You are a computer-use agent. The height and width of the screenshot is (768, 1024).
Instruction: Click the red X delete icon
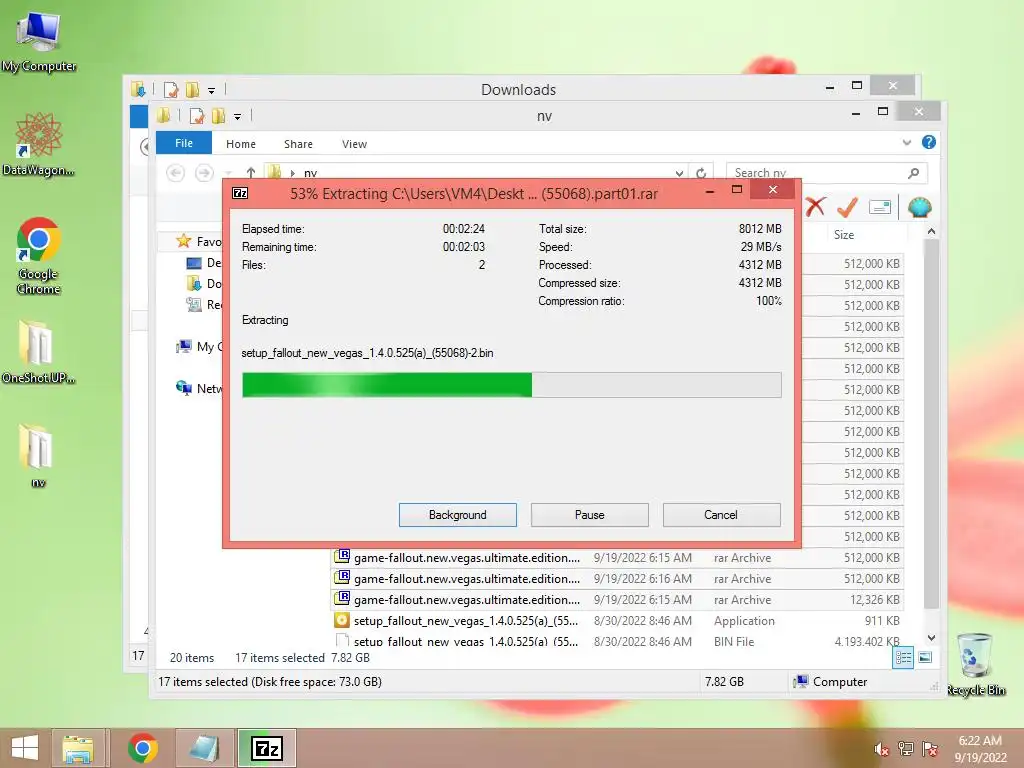(x=815, y=207)
